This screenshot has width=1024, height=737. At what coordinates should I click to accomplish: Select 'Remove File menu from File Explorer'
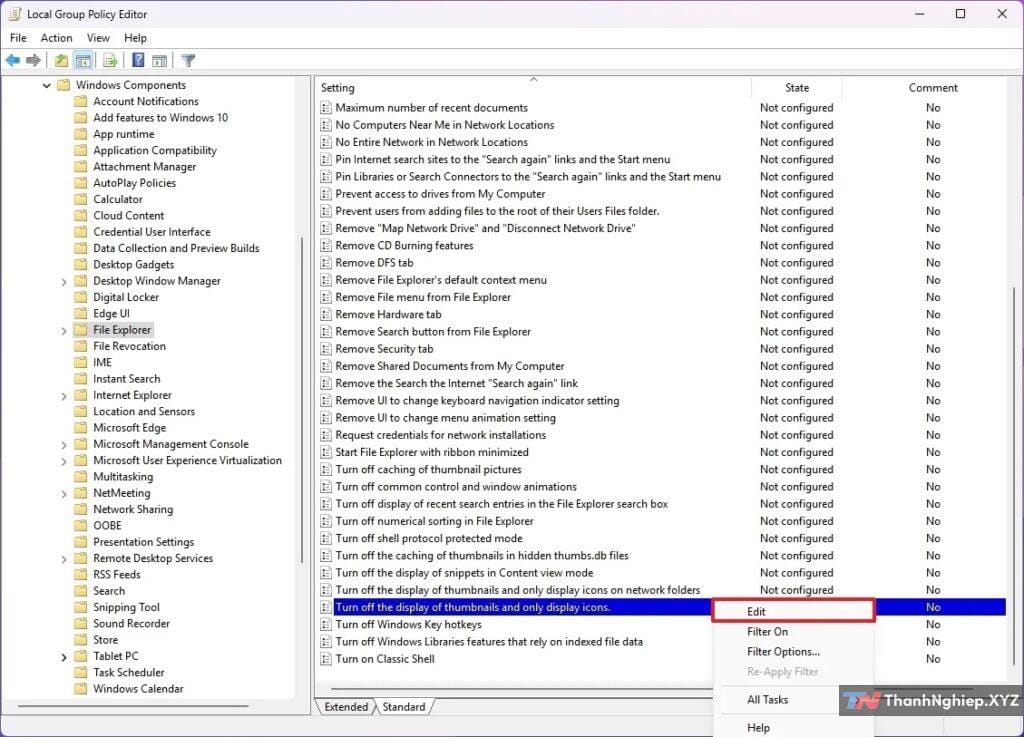tap(423, 297)
